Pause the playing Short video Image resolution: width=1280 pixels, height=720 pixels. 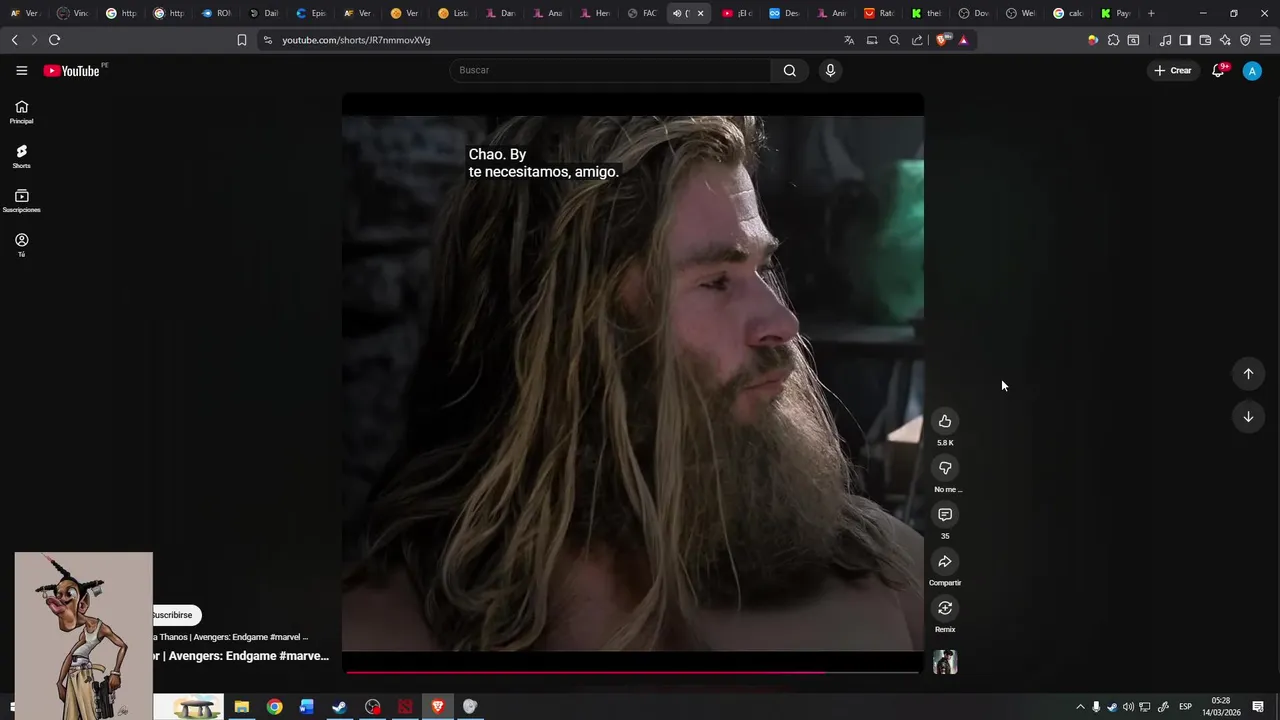[633, 385]
